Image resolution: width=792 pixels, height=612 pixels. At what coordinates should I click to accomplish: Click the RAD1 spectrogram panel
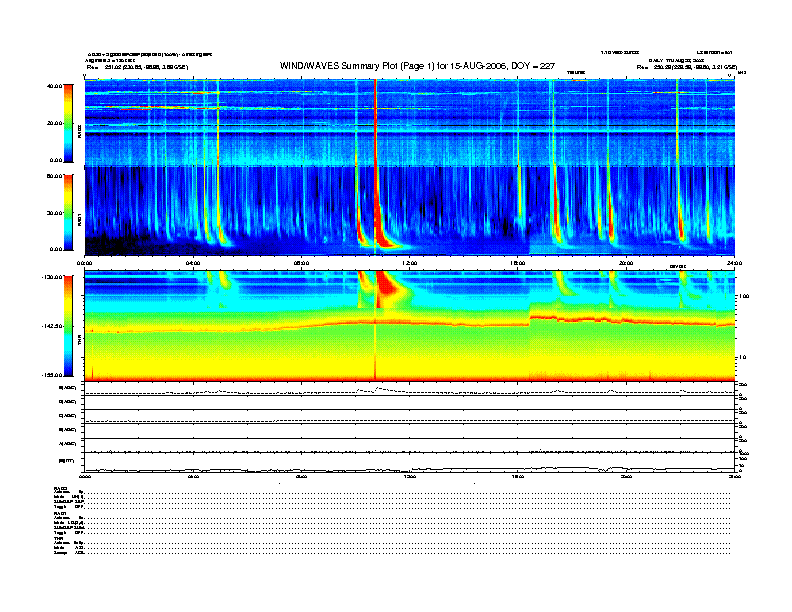410,211
